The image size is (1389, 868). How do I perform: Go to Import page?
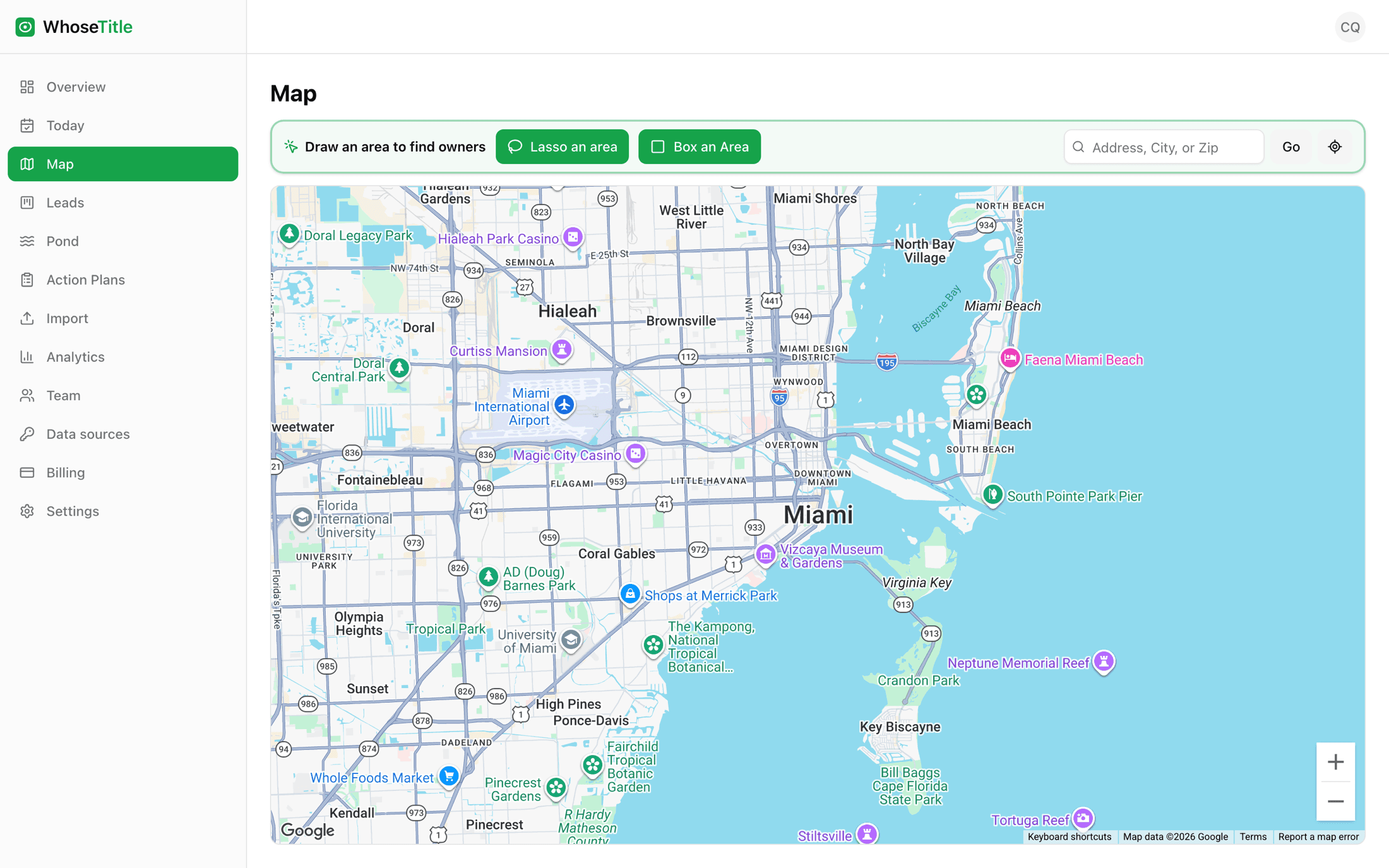123,318
